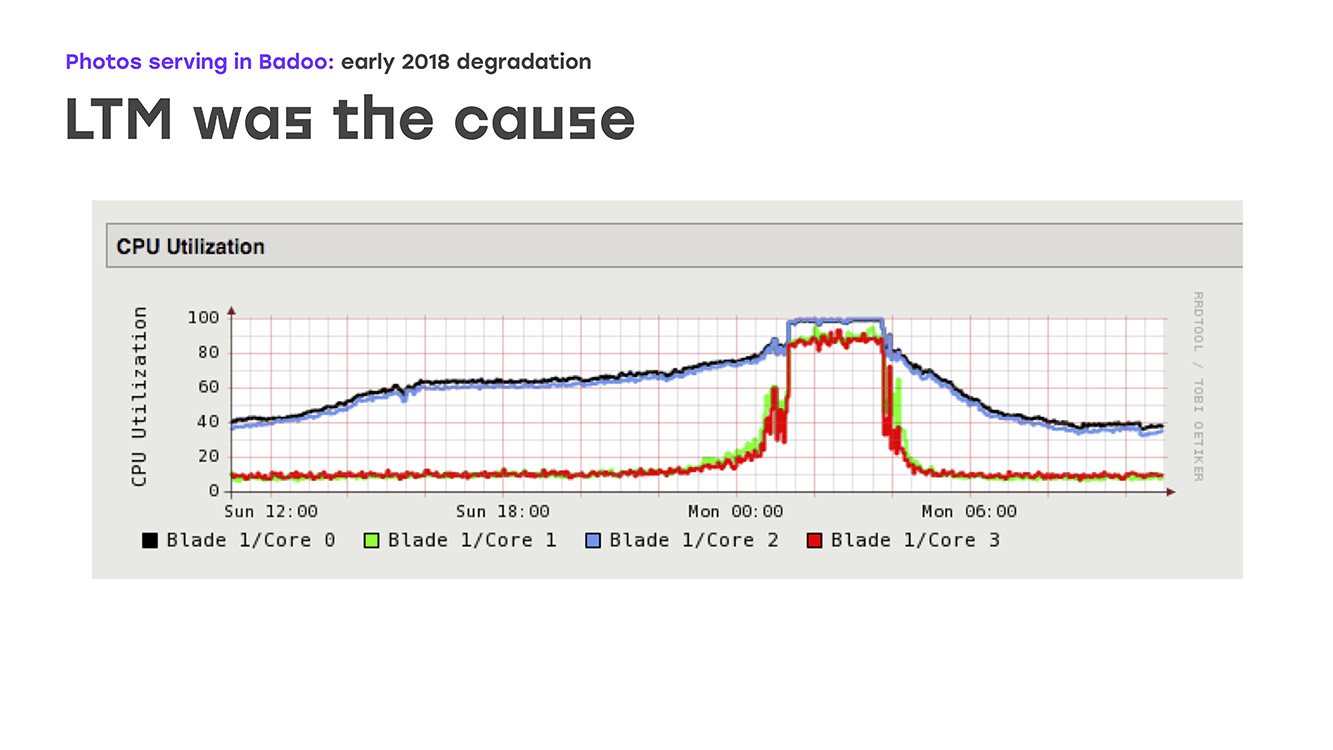
Task: Select the 'Blade 1/Core 1' legend label
Action: (472, 540)
